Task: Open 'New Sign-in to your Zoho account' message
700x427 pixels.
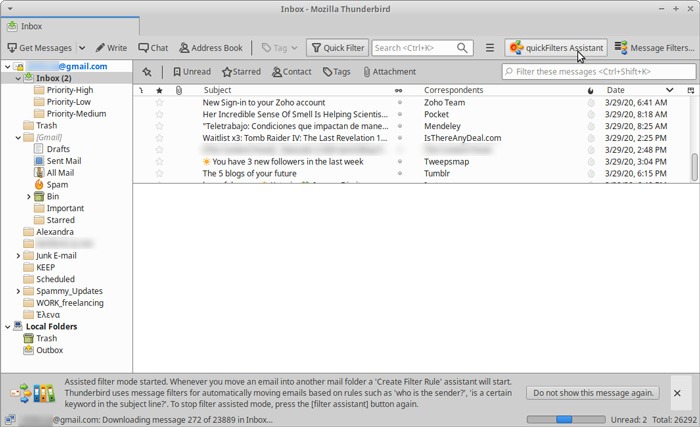Action: click(x=264, y=103)
